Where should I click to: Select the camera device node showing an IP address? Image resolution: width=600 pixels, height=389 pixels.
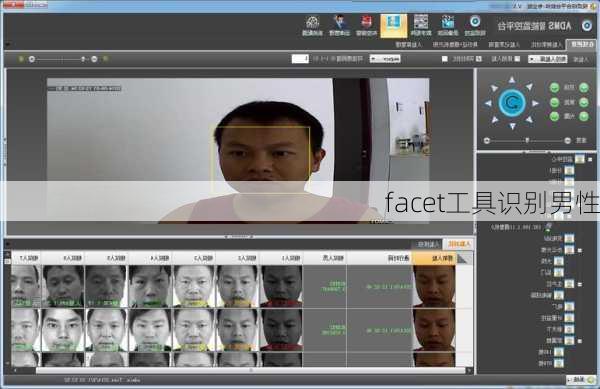521,227
